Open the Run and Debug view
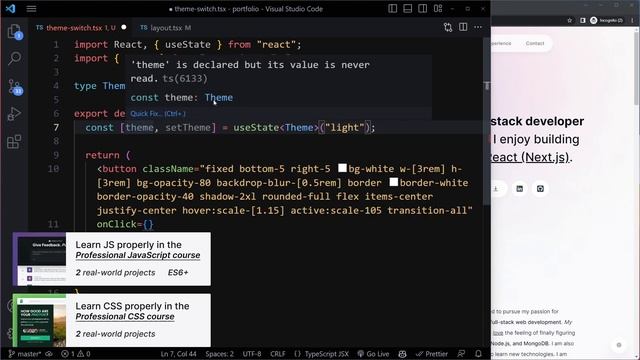The image size is (640, 360). (14, 114)
